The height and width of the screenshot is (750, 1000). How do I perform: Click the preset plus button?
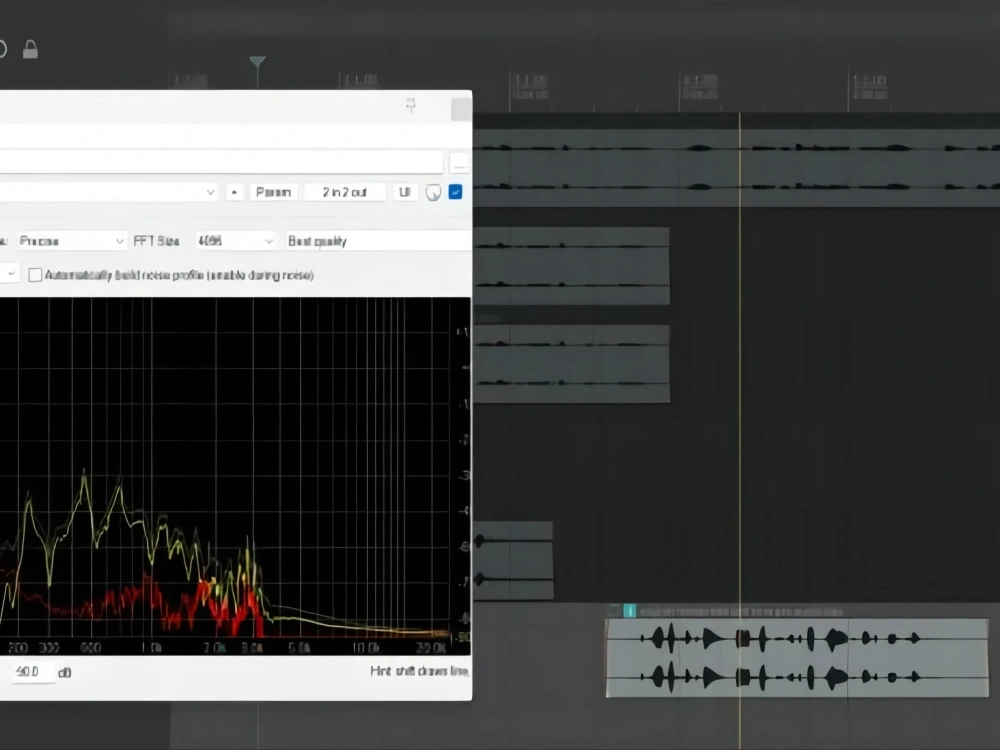[x=235, y=192]
